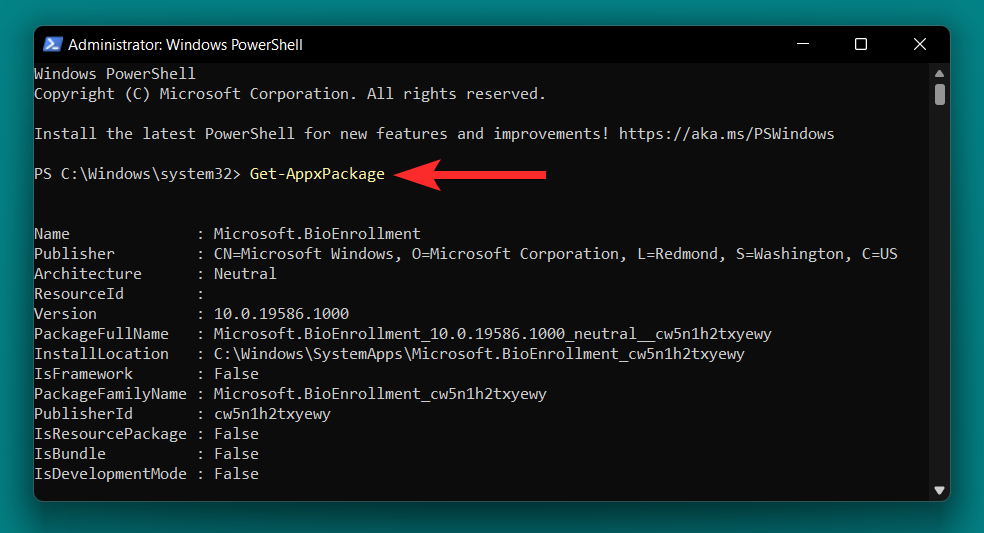This screenshot has width=984, height=533.
Task: Click the PowerShell icon in title bar
Action: pos(53,45)
